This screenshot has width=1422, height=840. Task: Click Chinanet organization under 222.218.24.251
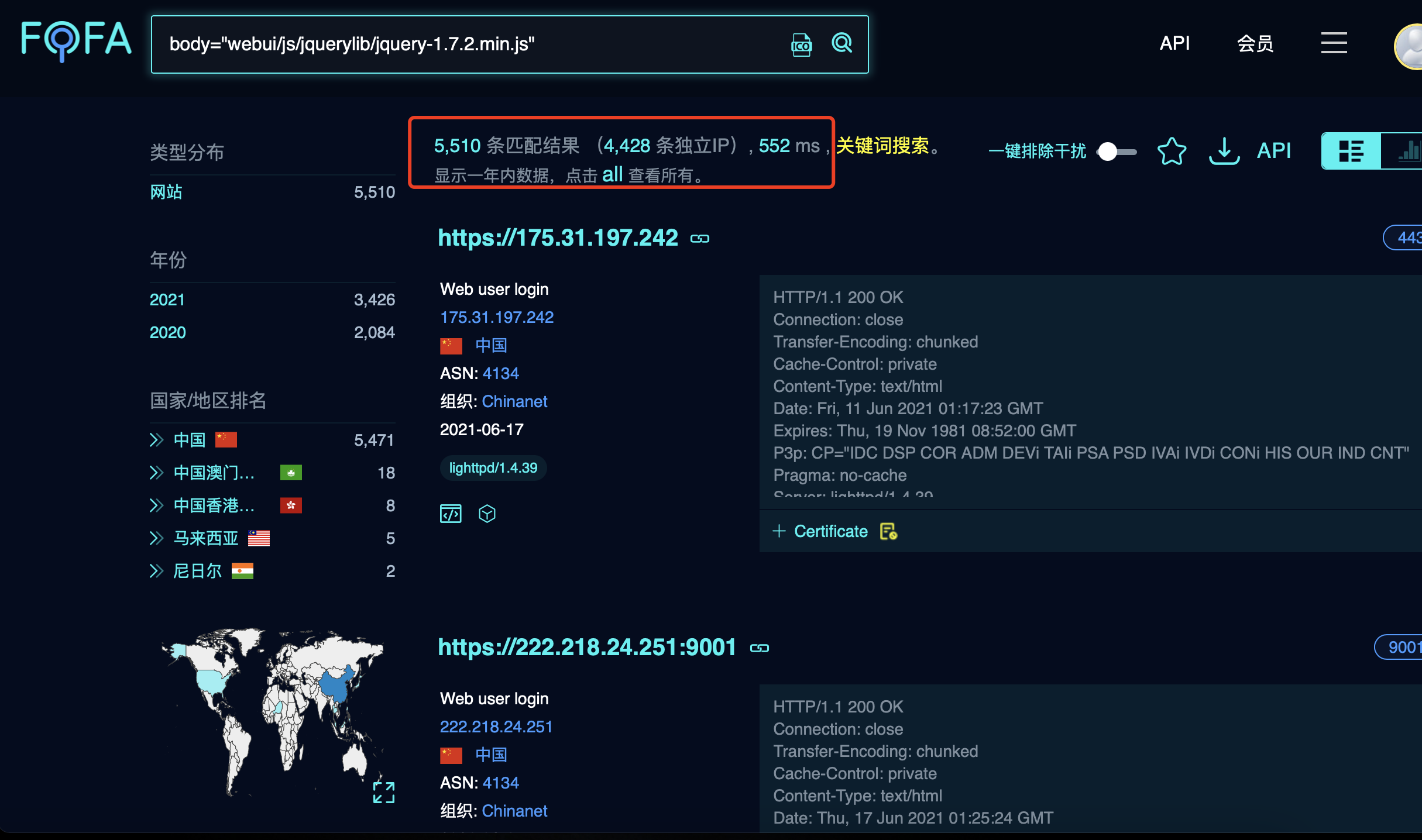click(514, 811)
